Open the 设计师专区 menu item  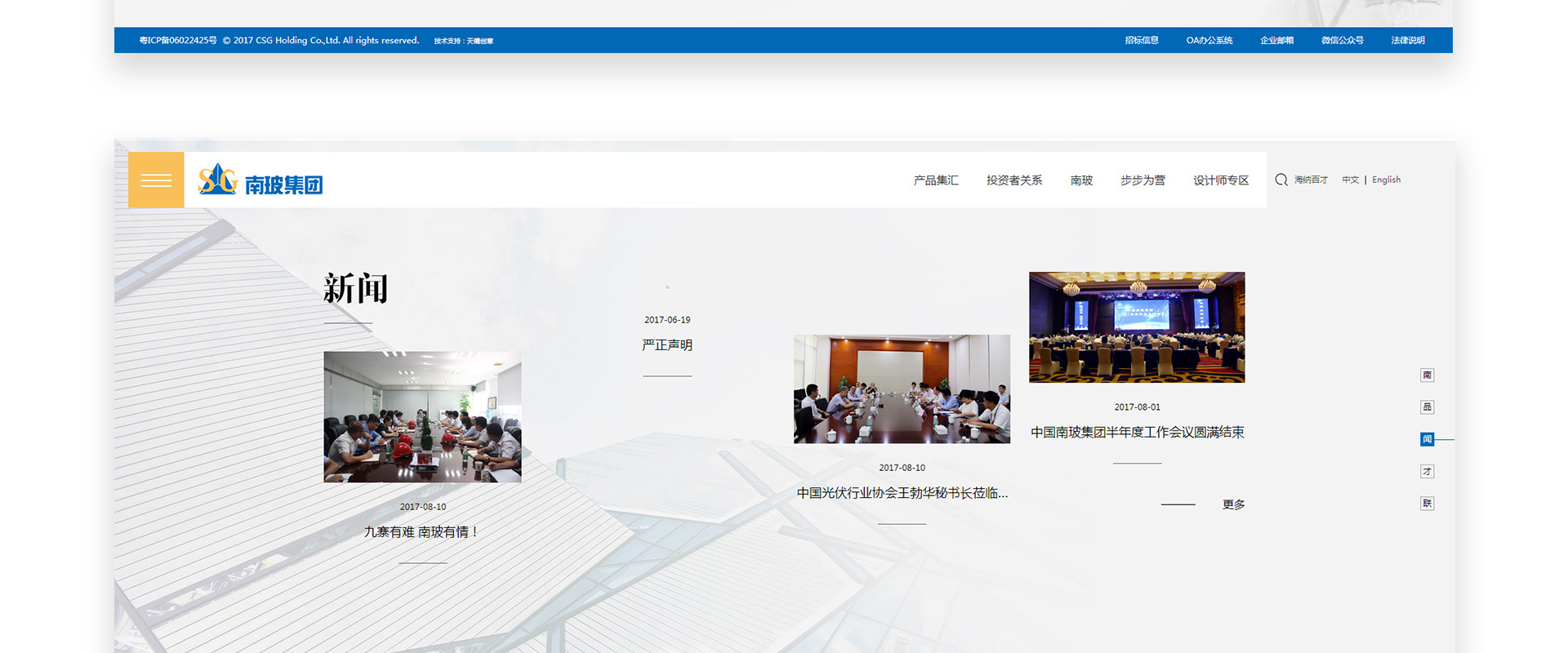1221,180
